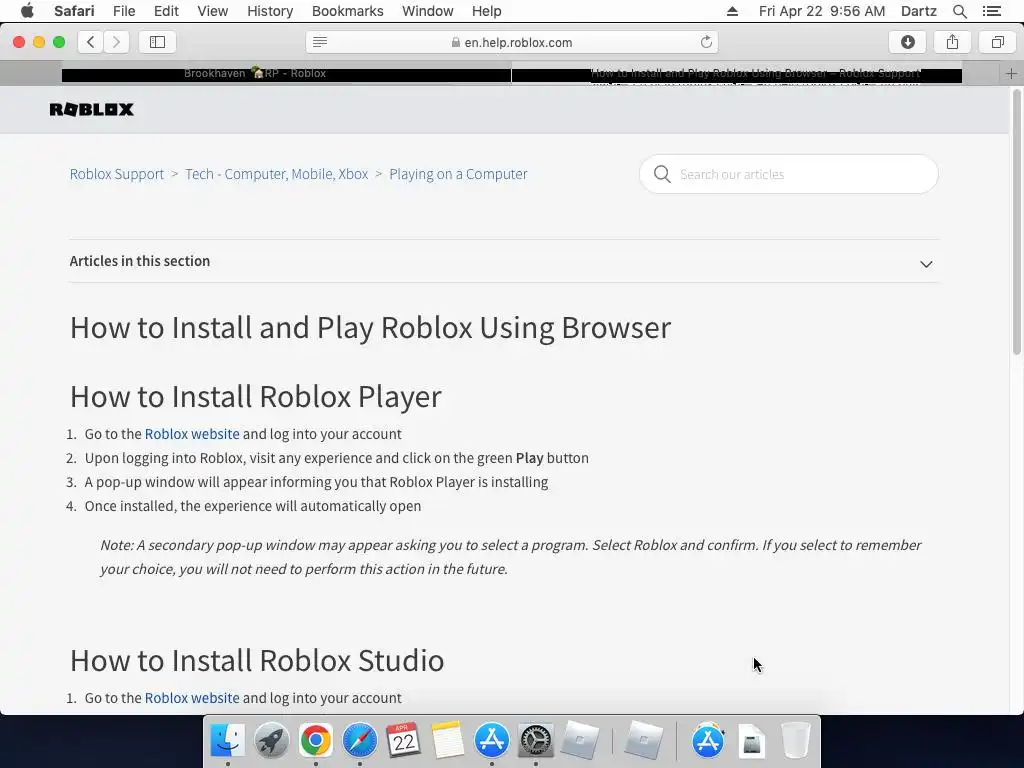Click the How to Install Roblox Studio heading
This screenshot has width=1024, height=768.
pyautogui.click(x=257, y=660)
